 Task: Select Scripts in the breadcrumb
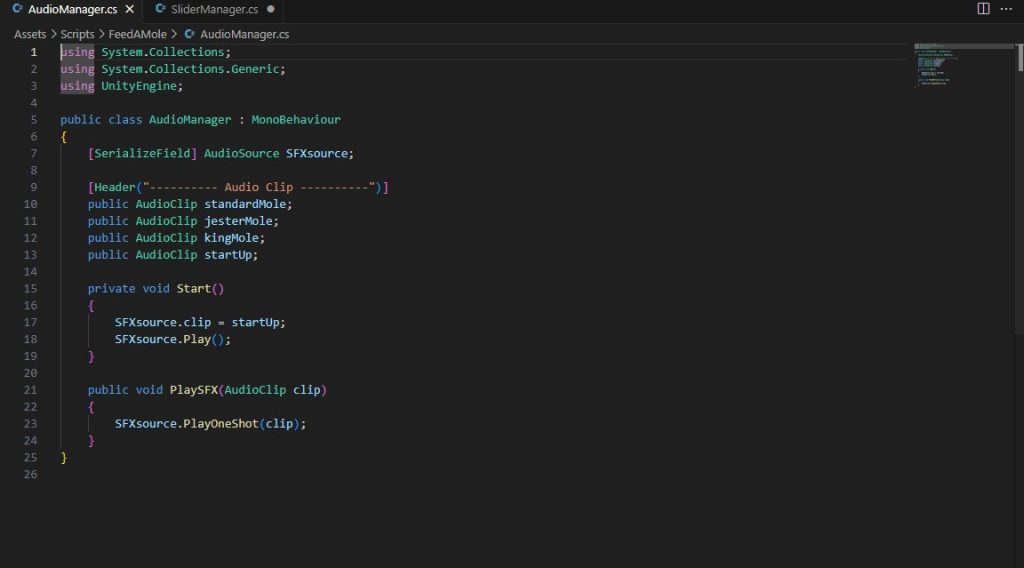point(77,34)
